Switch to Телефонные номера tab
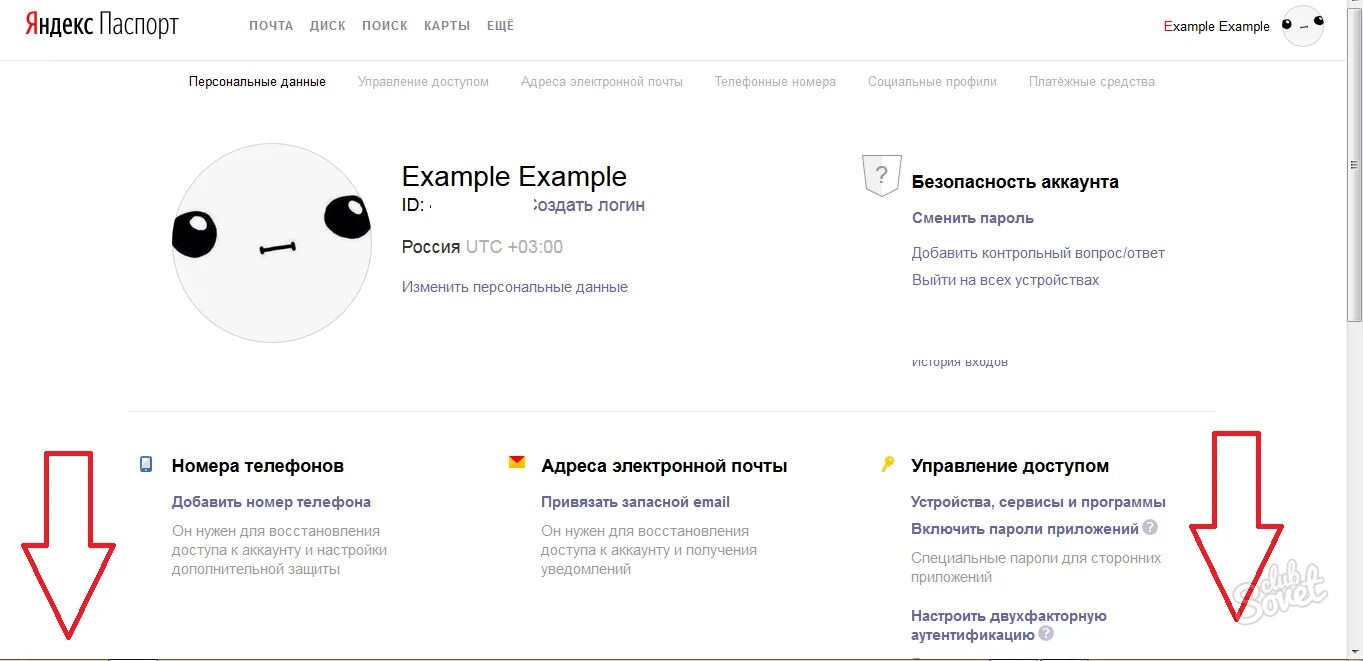Image resolution: width=1363 pixels, height=661 pixels. pos(775,82)
